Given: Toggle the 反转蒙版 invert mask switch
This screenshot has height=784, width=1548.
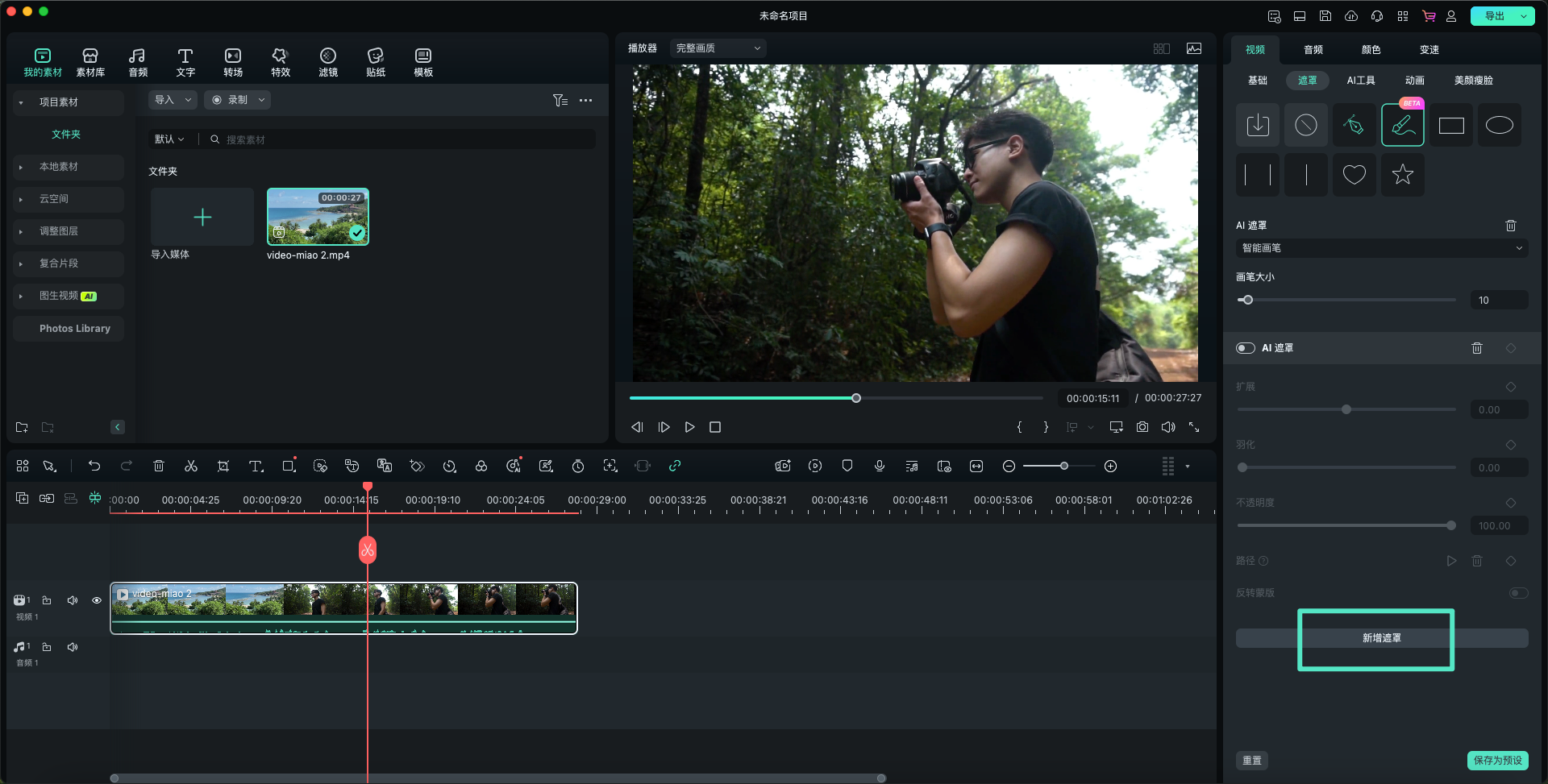Looking at the screenshot, I should tap(1518, 593).
